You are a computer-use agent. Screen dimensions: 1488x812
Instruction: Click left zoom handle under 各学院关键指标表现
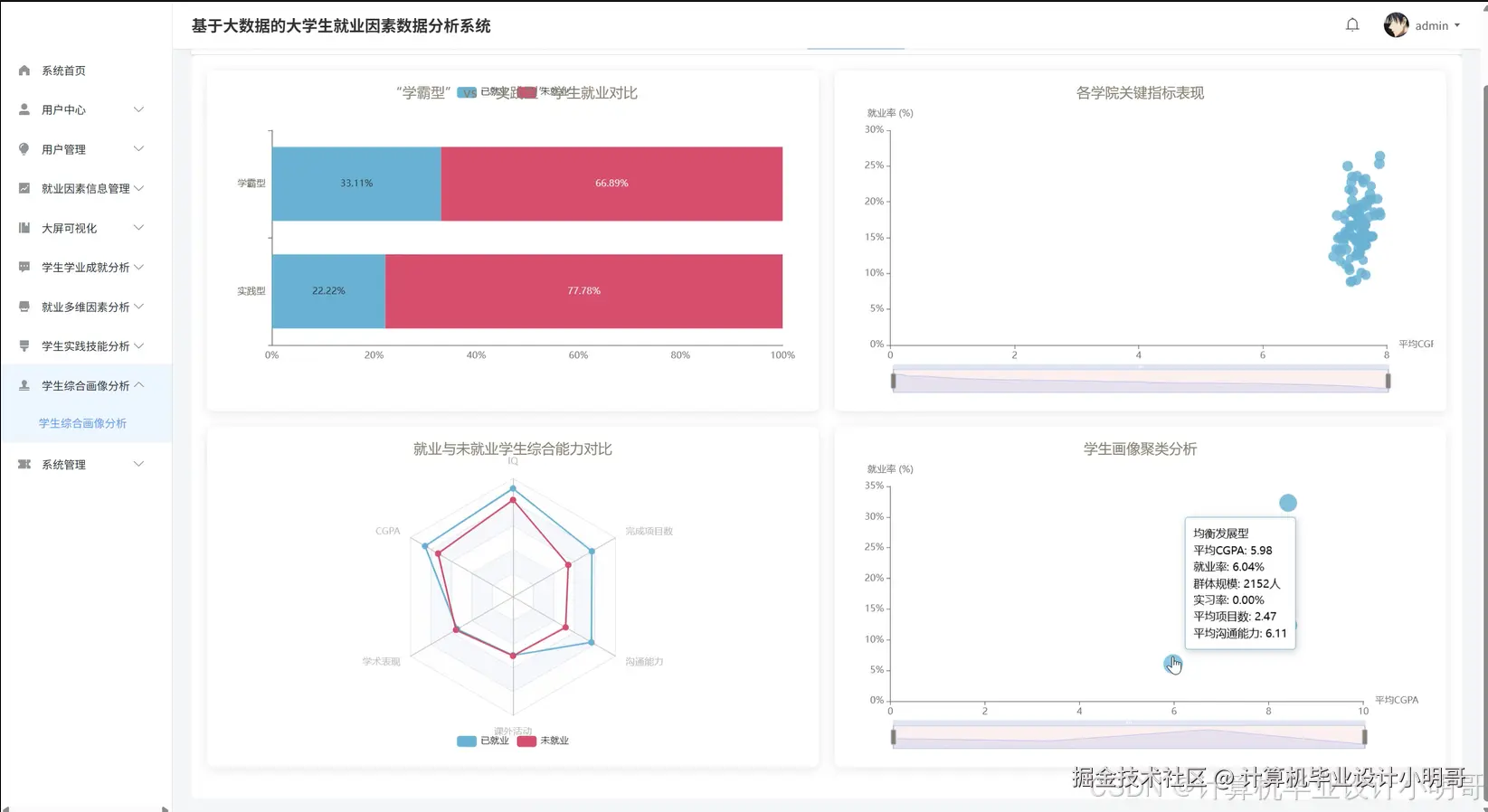click(x=893, y=381)
